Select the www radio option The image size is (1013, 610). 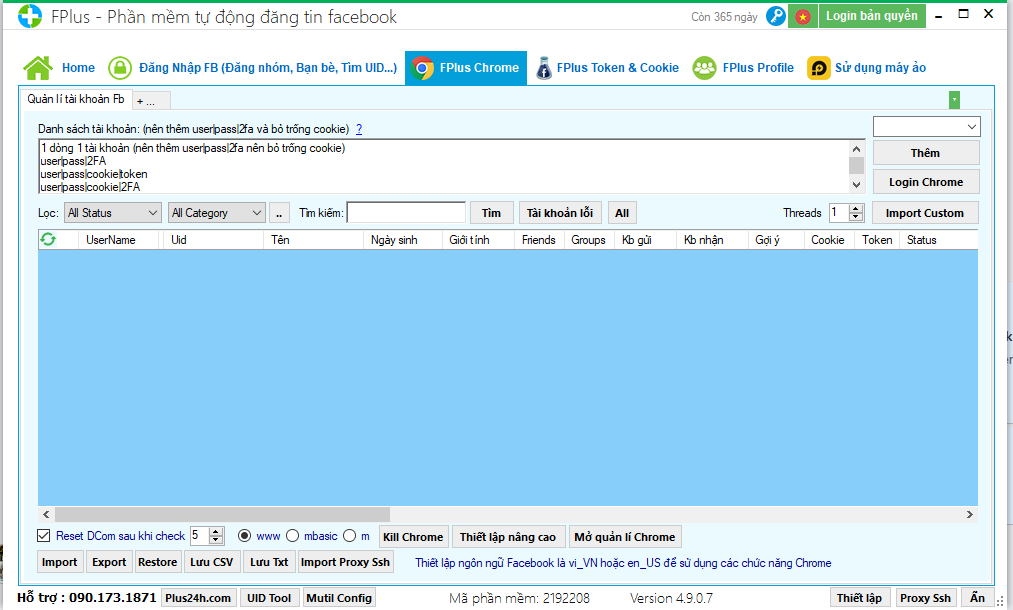click(x=244, y=536)
